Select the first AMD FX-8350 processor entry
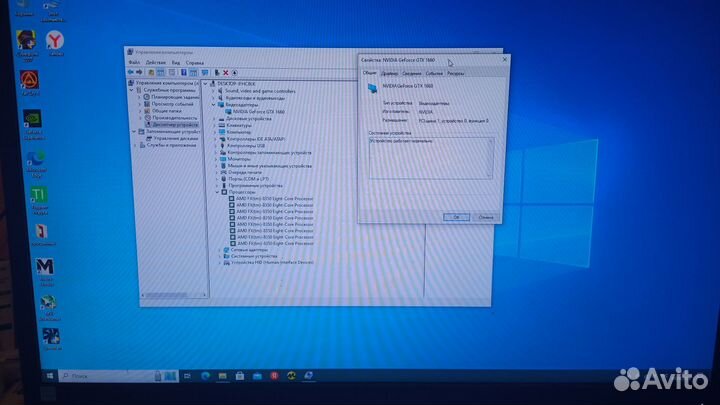The width and height of the screenshot is (720, 405). point(275,199)
